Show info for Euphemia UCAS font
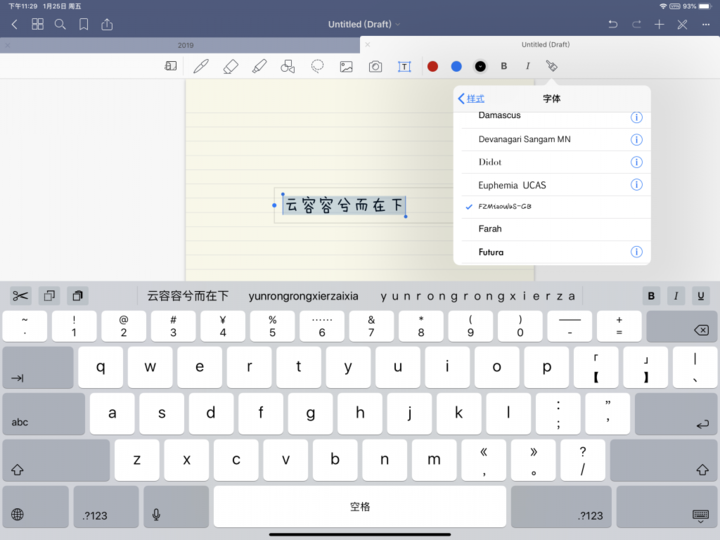Image resolution: width=720 pixels, height=540 pixels. 636,185
